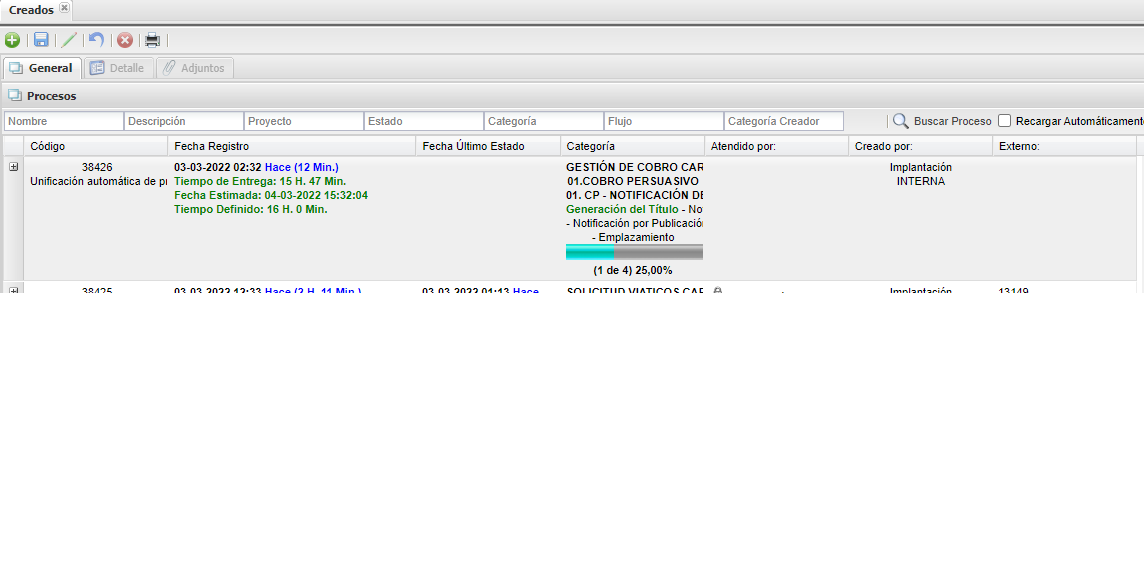The height and width of the screenshot is (581, 1144).
Task: Save using the blue floppy disk icon
Action: click(41, 40)
